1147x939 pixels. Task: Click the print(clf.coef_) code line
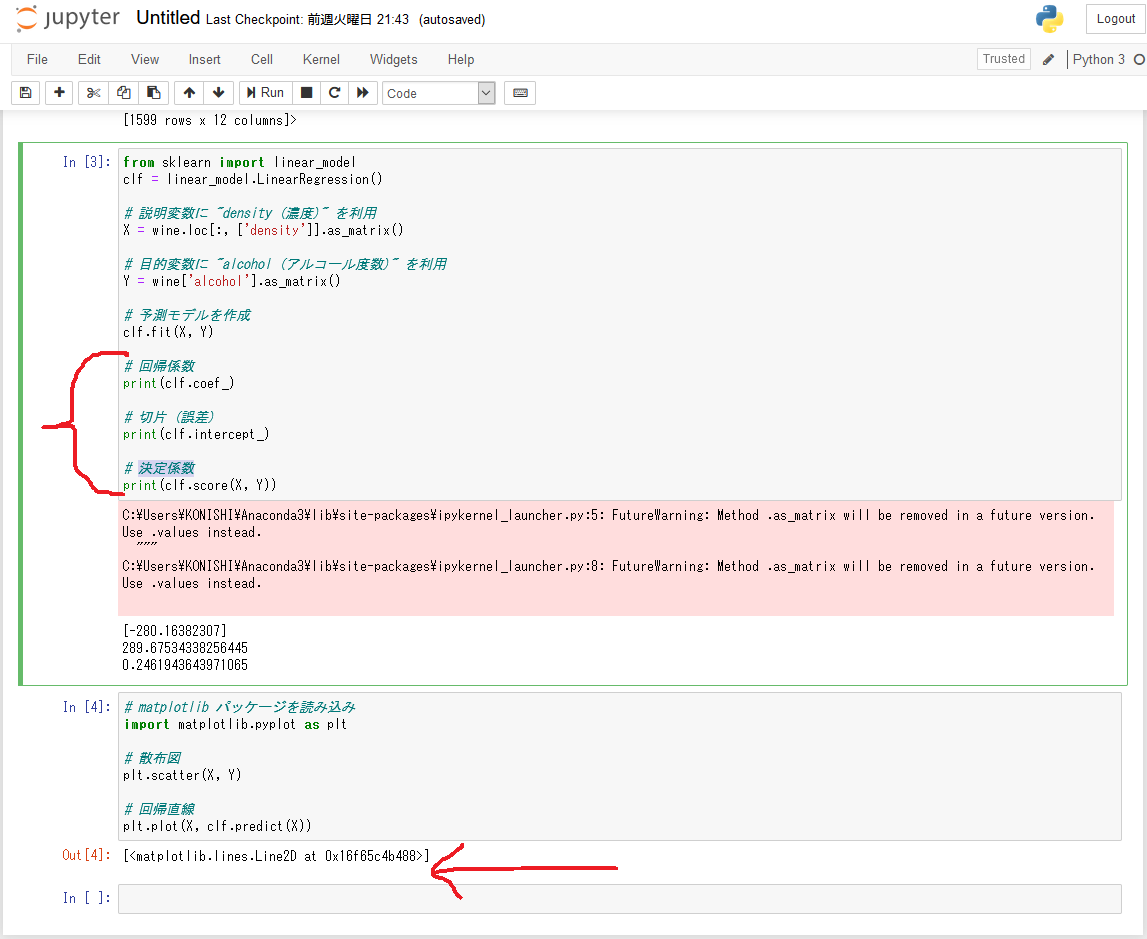pyautogui.click(x=178, y=383)
